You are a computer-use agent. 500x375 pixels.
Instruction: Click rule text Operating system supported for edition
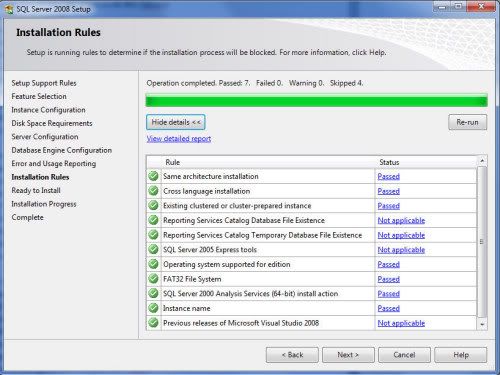227,264
